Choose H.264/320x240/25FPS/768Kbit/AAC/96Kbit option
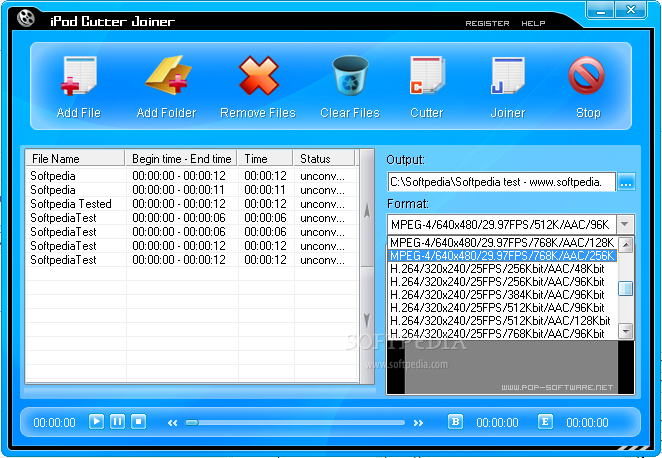 (x=502, y=333)
